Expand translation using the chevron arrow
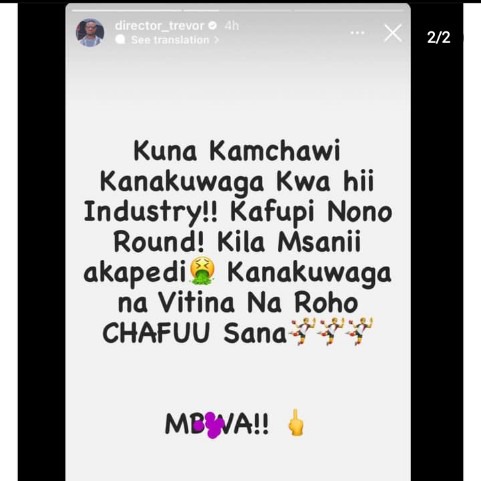Image resolution: width=481 pixels, height=481 pixels. tap(216, 40)
